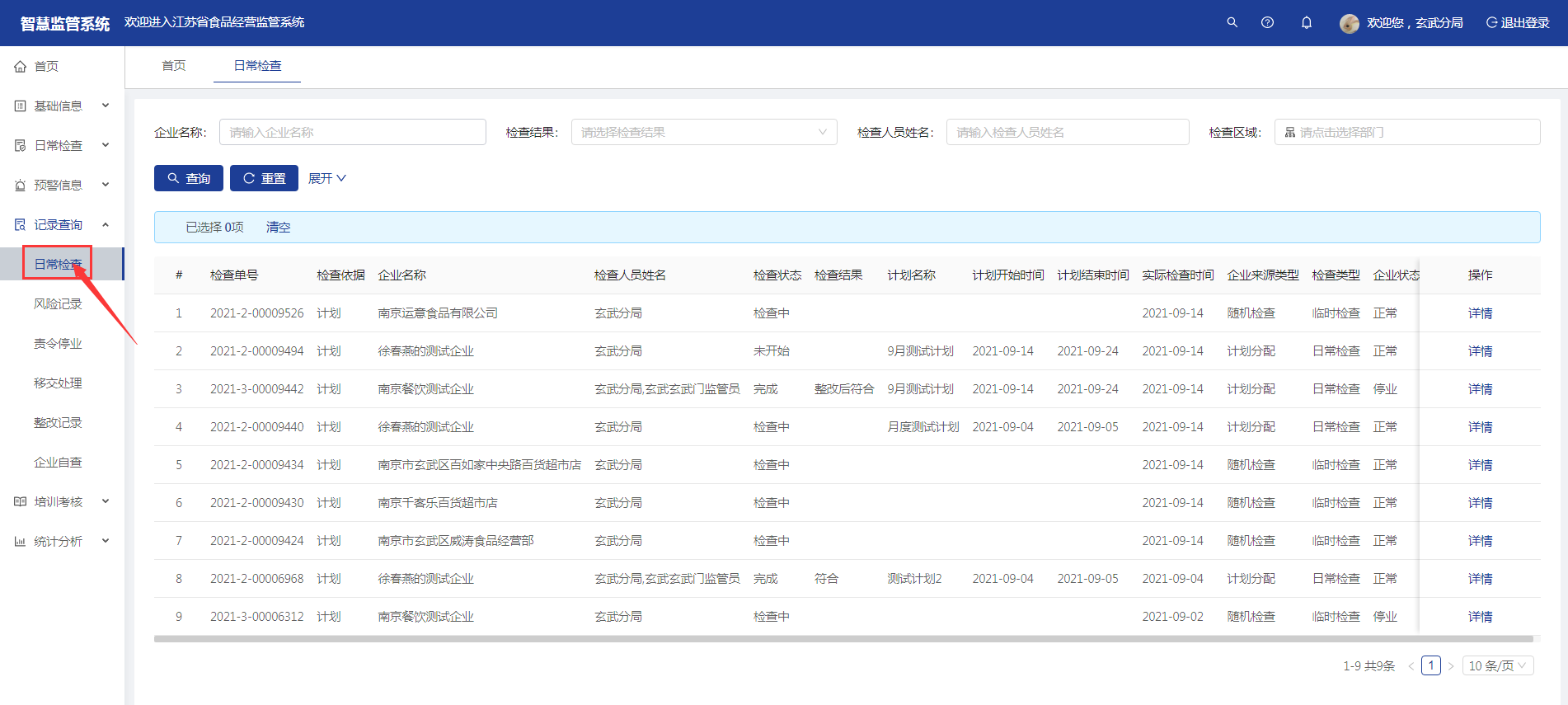This screenshot has width=1568, height=705.
Task: Open 详情 for 南京运意食品有限公司
Action: (x=1479, y=313)
